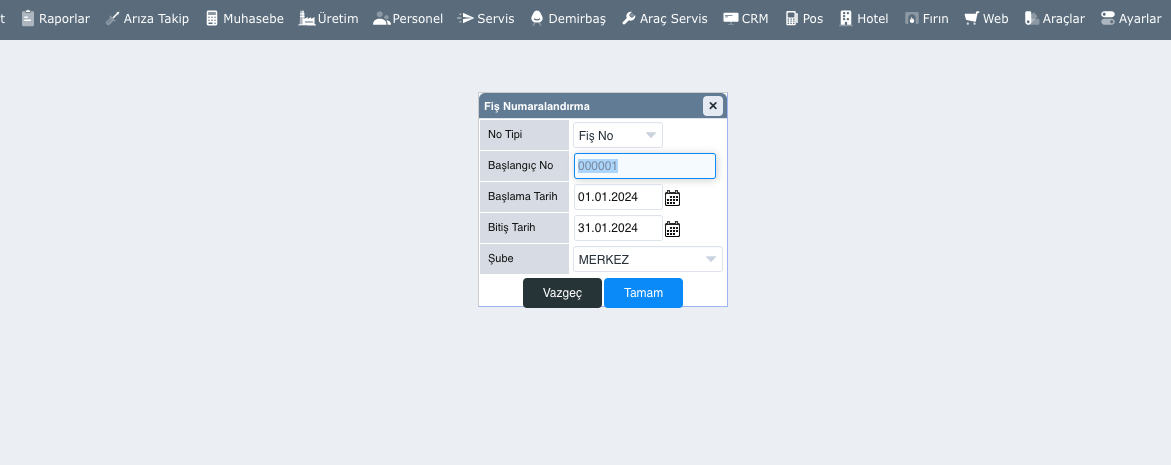Click the Muhasebe calculator icon
This screenshot has width=1171, height=465.
click(x=212, y=18)
